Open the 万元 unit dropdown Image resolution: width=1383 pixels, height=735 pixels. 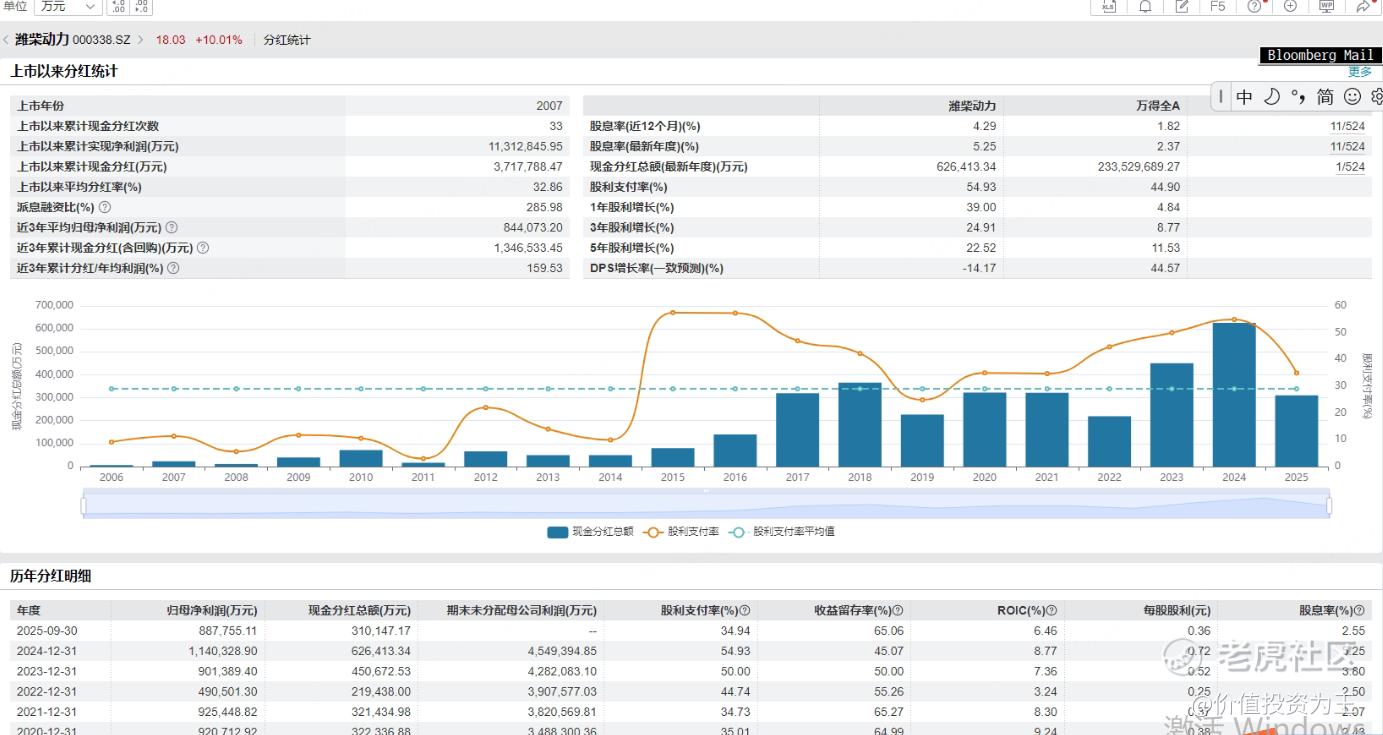tap(68, 7)
